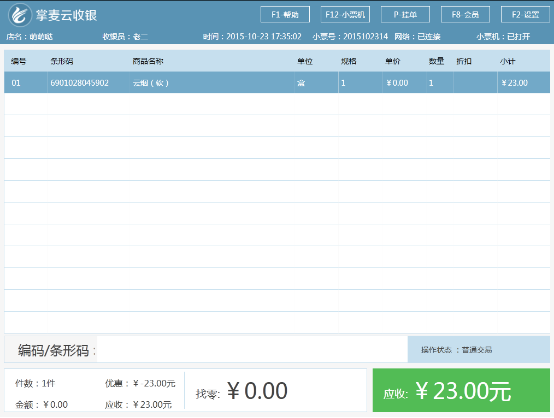Open F2 设置 settings
The width and height of the screenshot is (554, 418).
pyautogui.click(x=525, y=14)
